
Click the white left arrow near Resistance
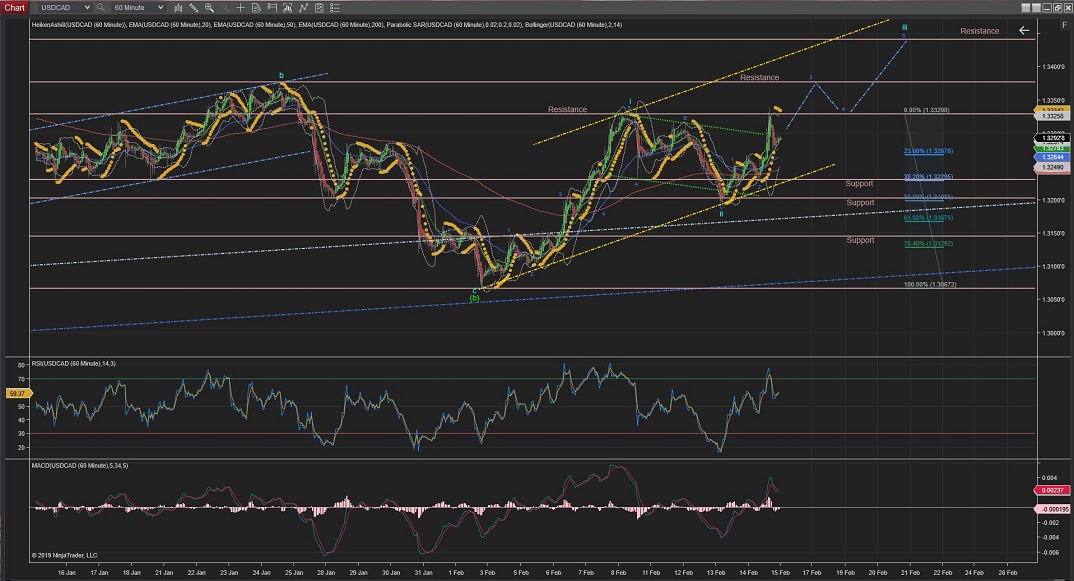pos(1023,31)
